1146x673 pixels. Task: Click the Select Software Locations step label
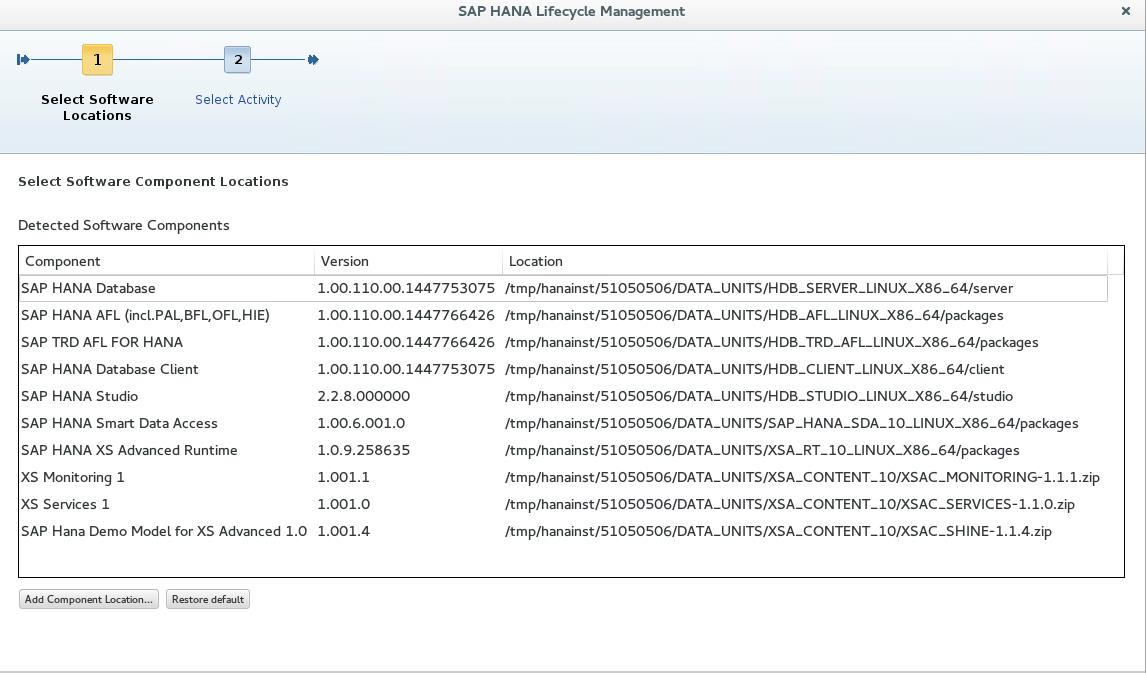(97, 107)
